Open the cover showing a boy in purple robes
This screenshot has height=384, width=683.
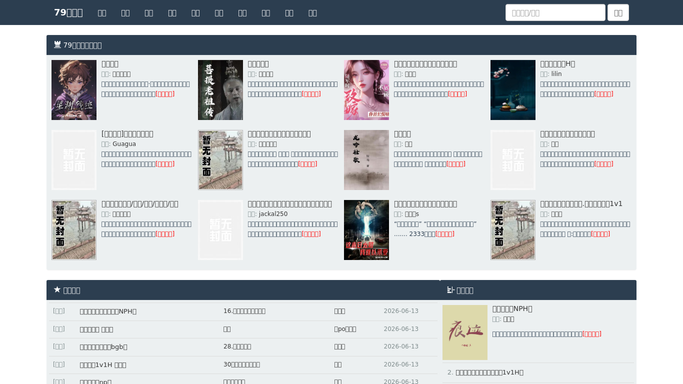click(x=74, y=90)
